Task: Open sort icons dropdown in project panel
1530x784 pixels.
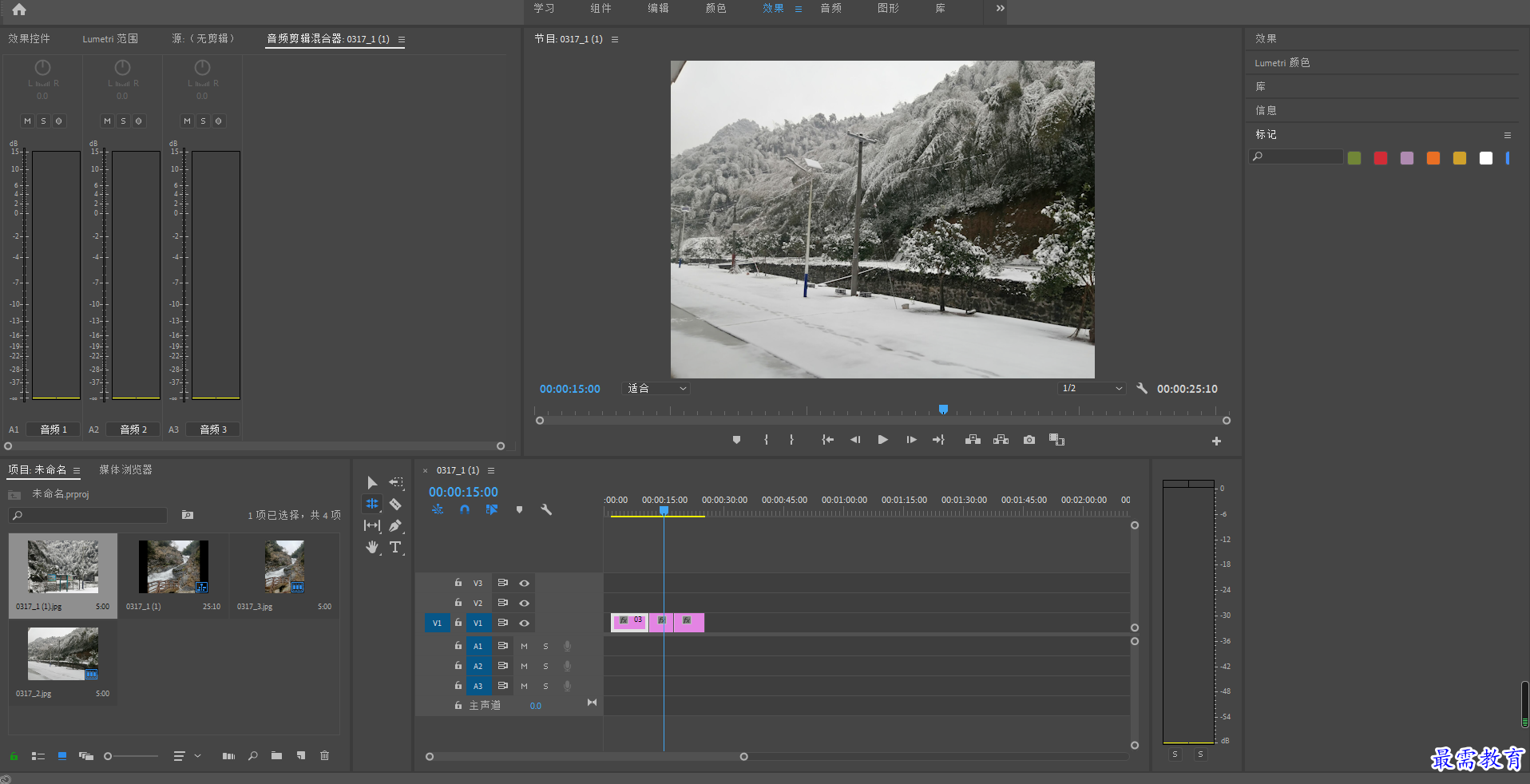Action: 187,756
